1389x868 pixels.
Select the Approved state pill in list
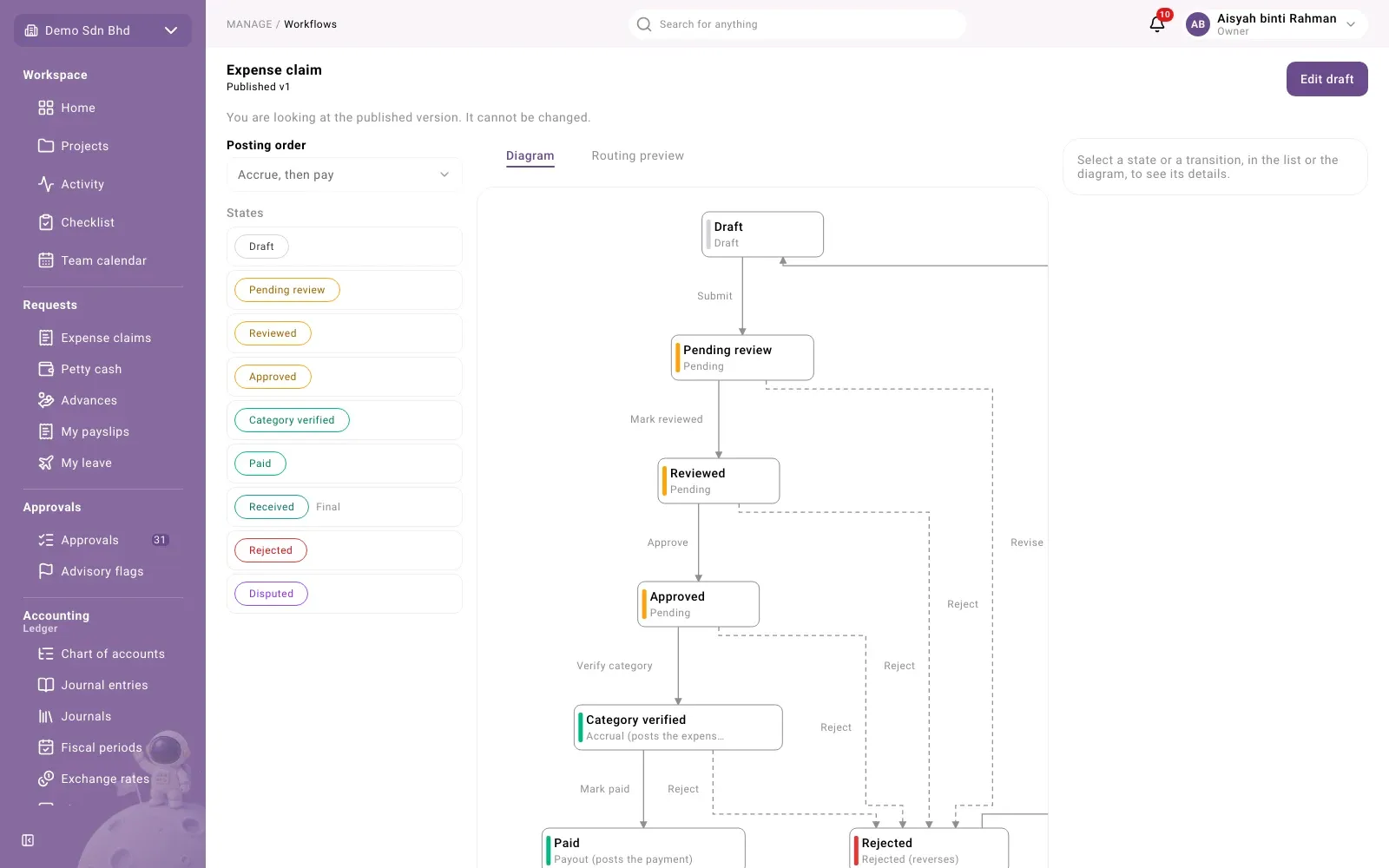pos(273,377)
